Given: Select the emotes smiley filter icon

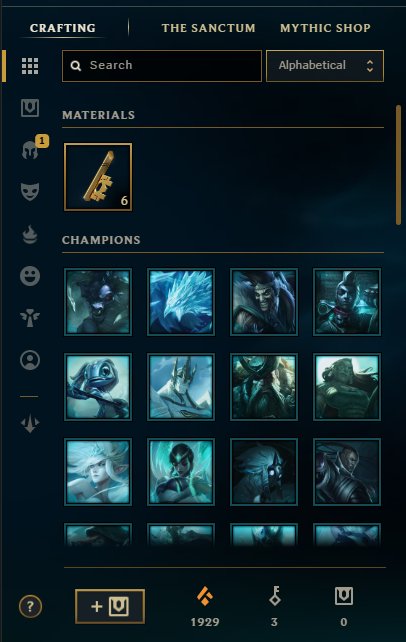Looking at the screenshot, I should pyautogui.click(x=30, y=276).
